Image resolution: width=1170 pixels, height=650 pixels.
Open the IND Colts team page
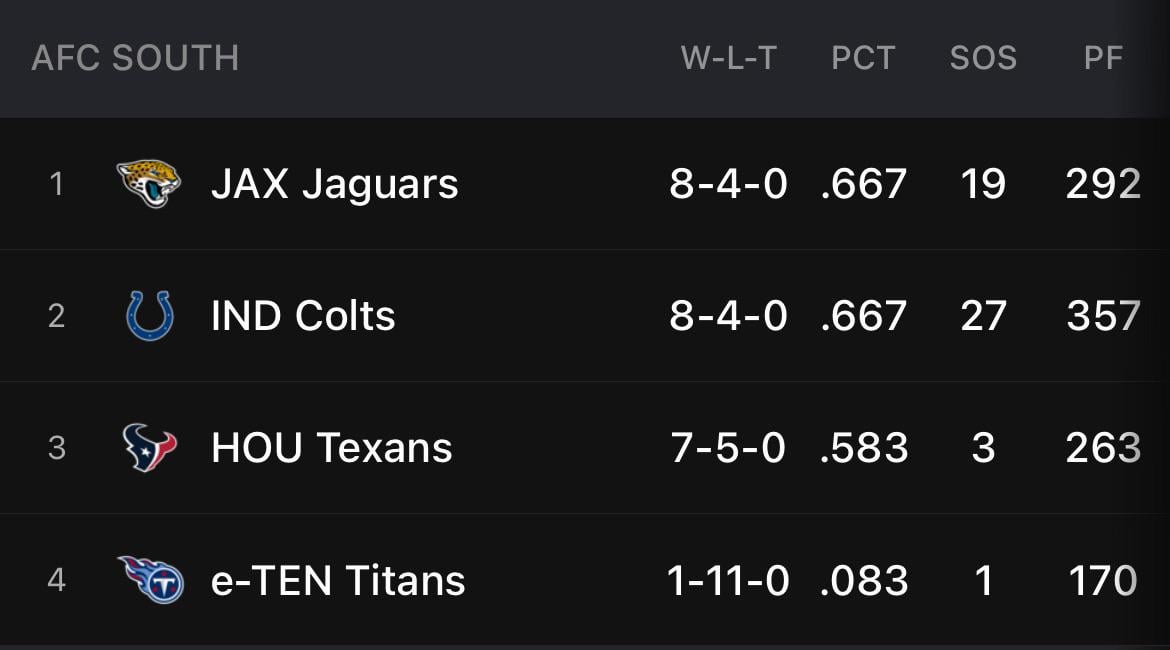pos(303,315)
